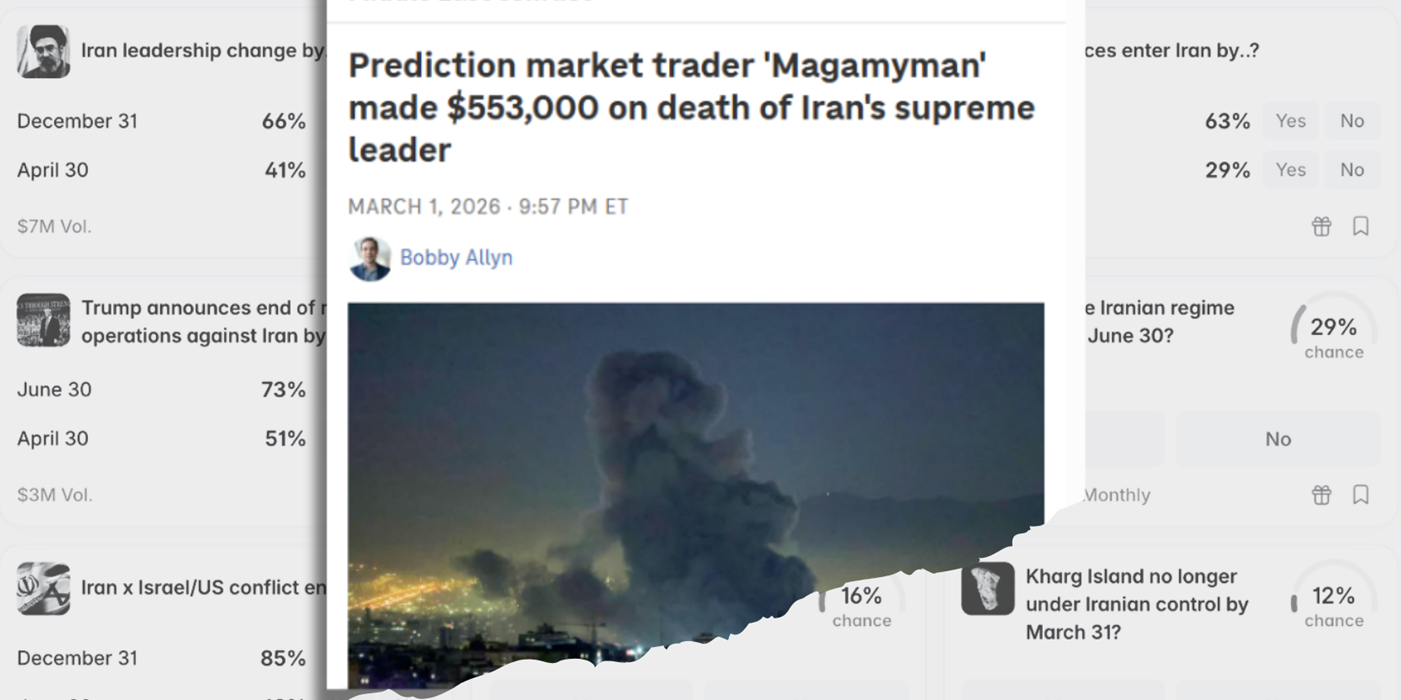Click the 29% chance gauge
Image resolution: width=1401 pixels, height=700 pixels.
pyautogui.click(x=1334, y=327)
